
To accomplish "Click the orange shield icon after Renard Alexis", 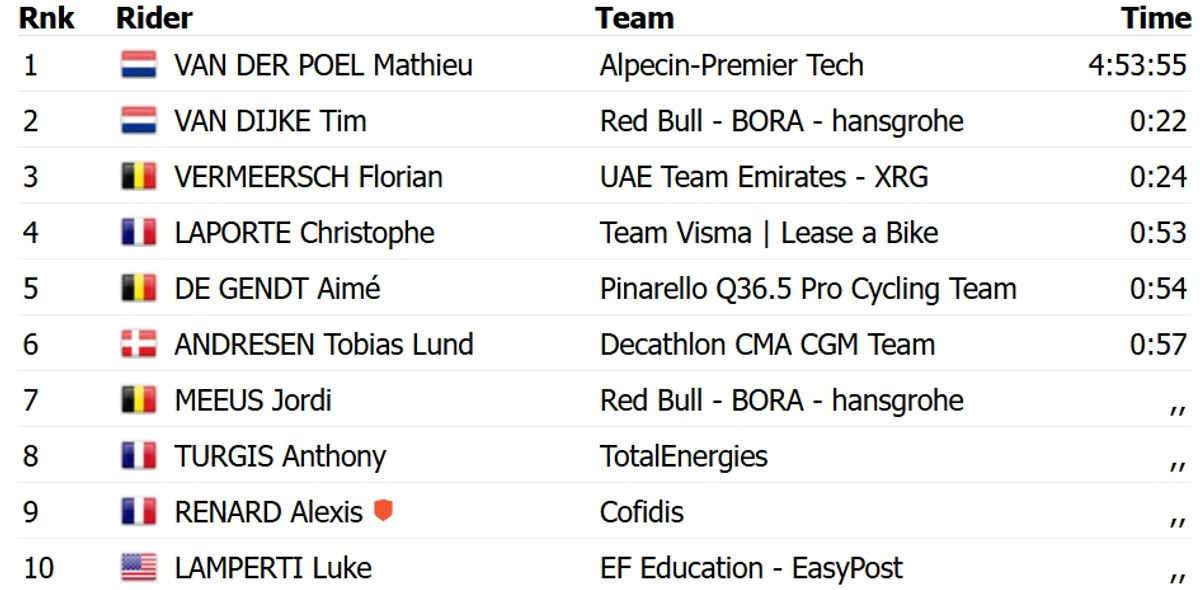I will click(x=382, y=511).
